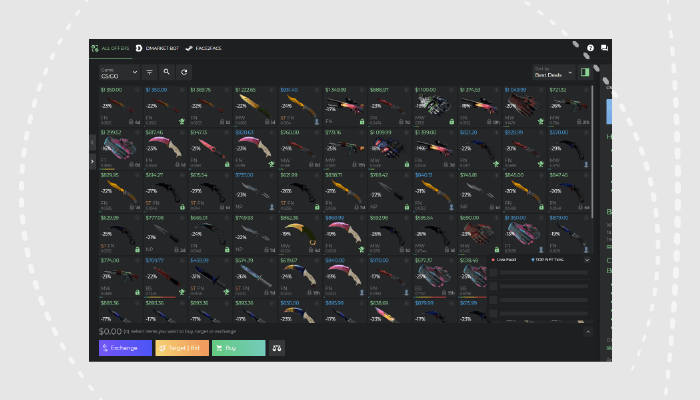Select the tab right of Live Feed

[x=547, y=260]
